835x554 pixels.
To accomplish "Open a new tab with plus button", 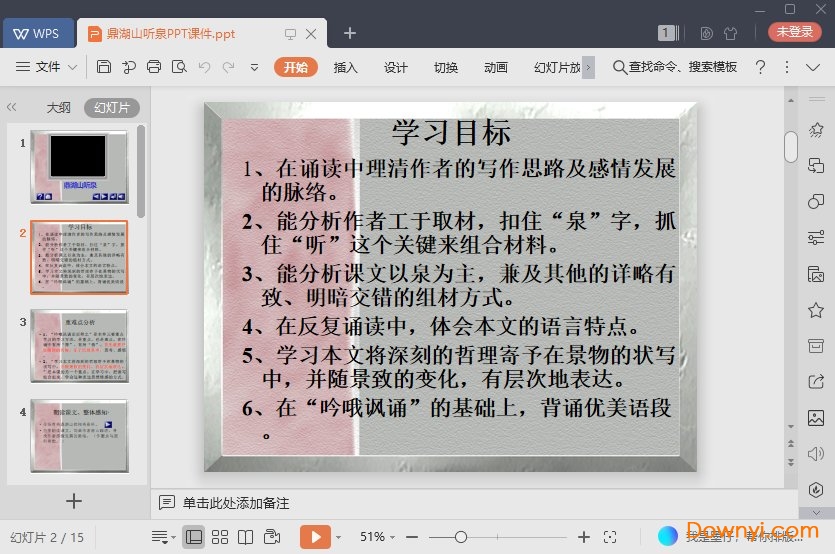I will point(350,33).
